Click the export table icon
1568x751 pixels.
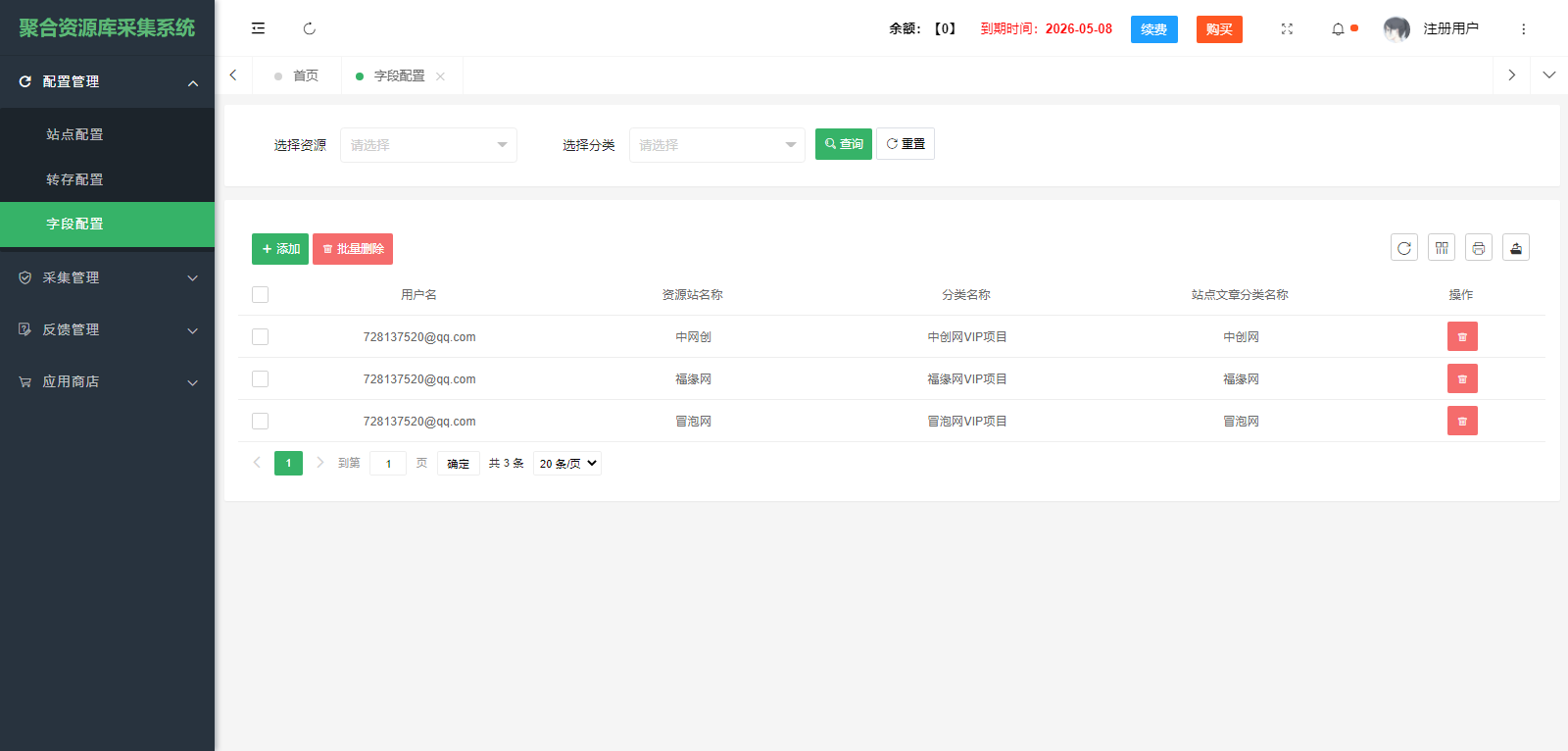click(1516, 248)
